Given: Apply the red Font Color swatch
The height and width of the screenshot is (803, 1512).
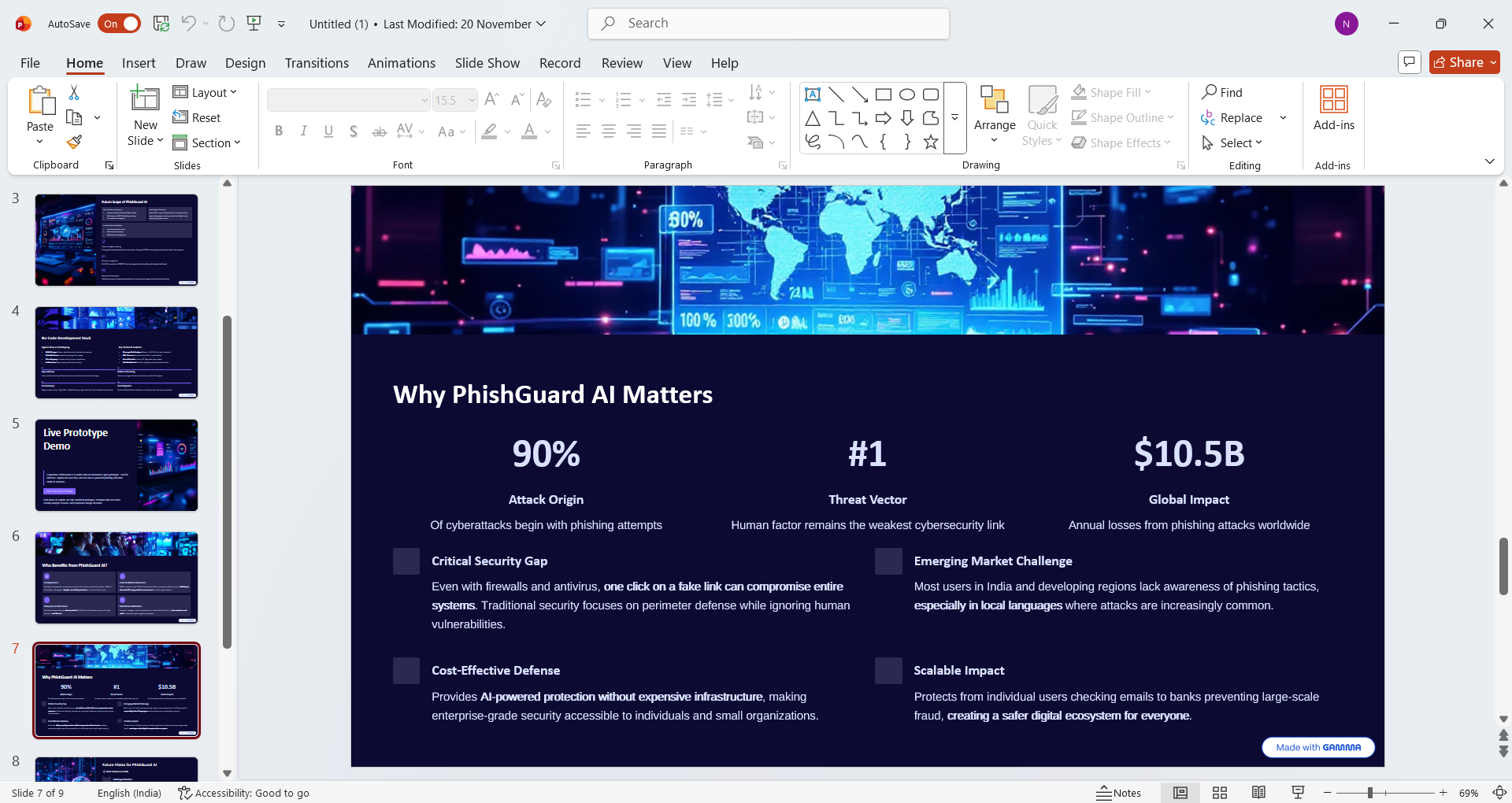Looking at the screenshot, I should pos(529,131).
